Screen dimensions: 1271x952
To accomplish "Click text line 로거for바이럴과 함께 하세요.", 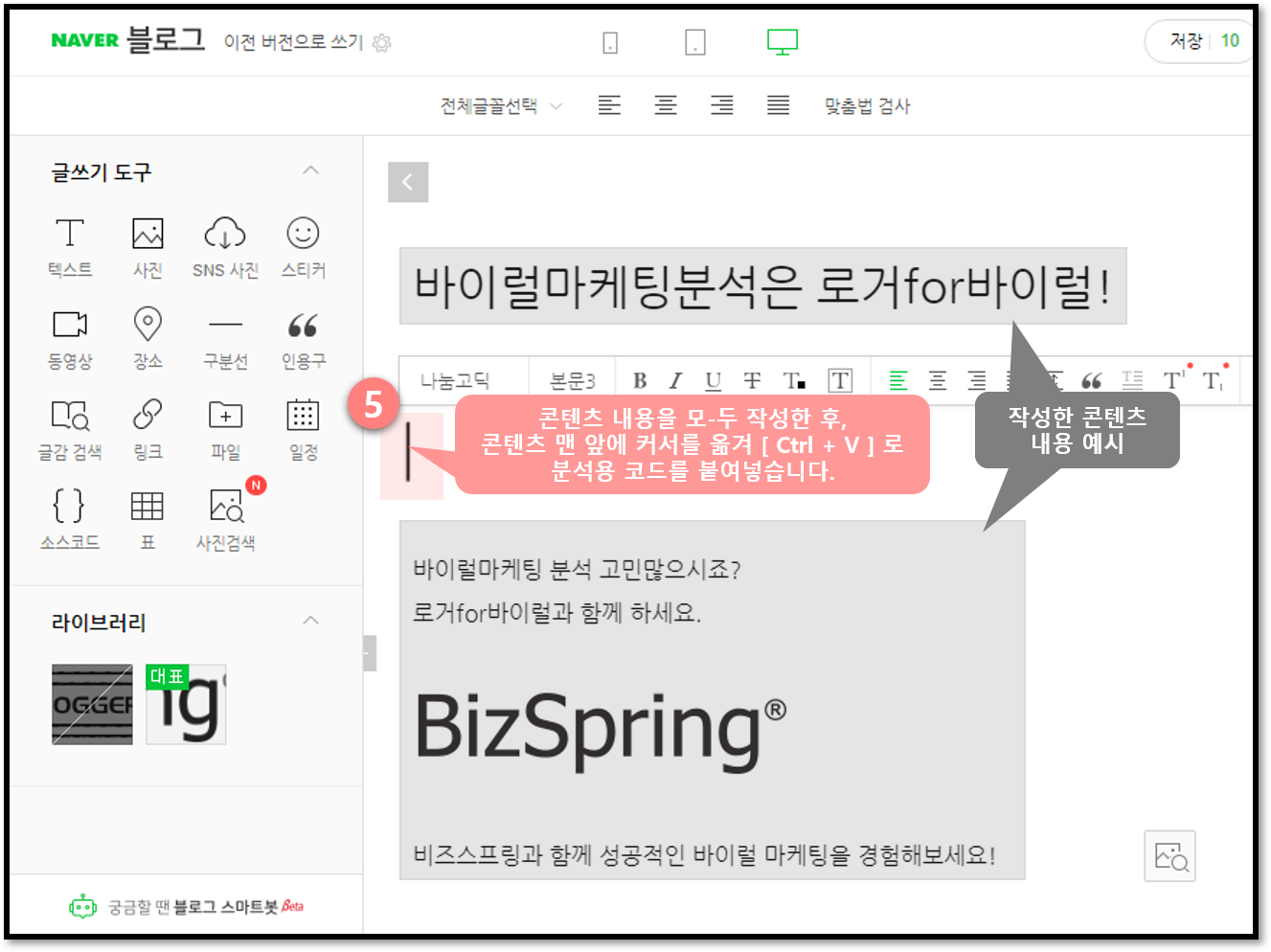I will click(x=556, y=612).
